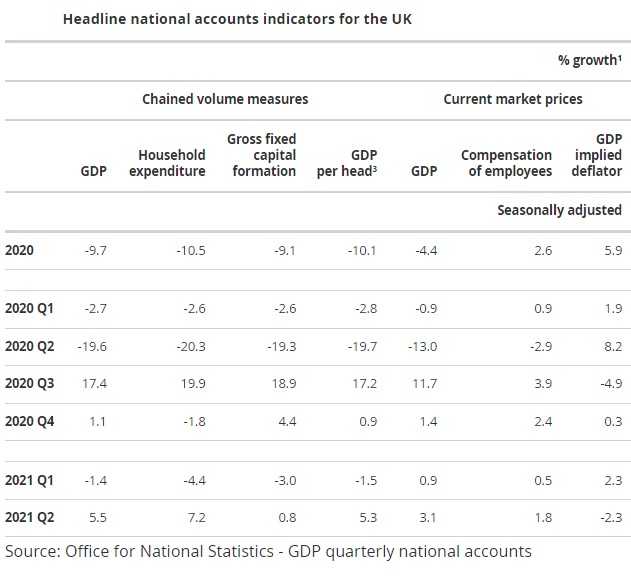Select the '2020 Q4' row label
The height and width of the screenshot is (580, 631).
[x=30, y=421]
